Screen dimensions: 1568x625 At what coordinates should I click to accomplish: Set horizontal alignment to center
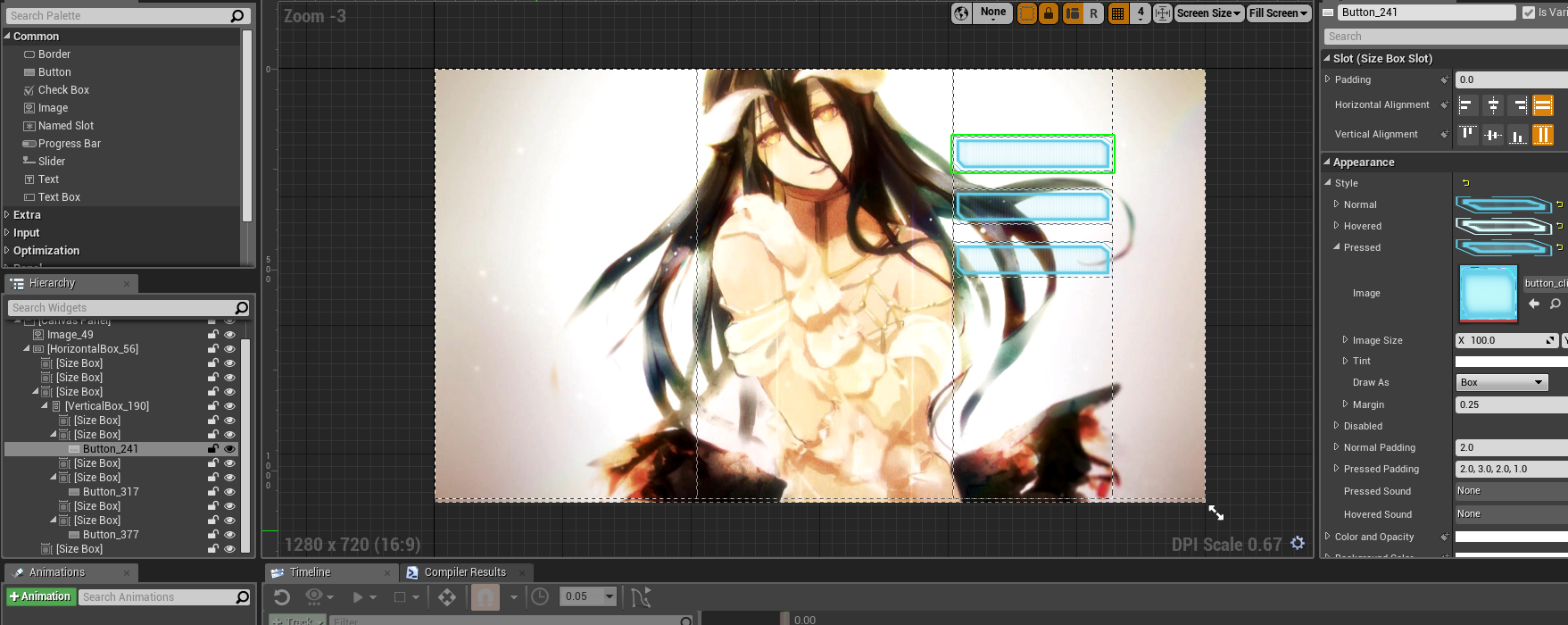[1493, 106]
